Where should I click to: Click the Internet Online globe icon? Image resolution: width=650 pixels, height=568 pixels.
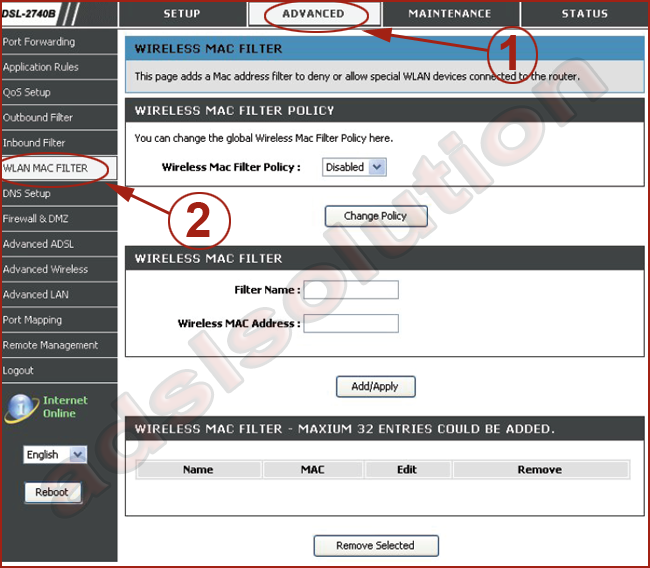[20, 407]
